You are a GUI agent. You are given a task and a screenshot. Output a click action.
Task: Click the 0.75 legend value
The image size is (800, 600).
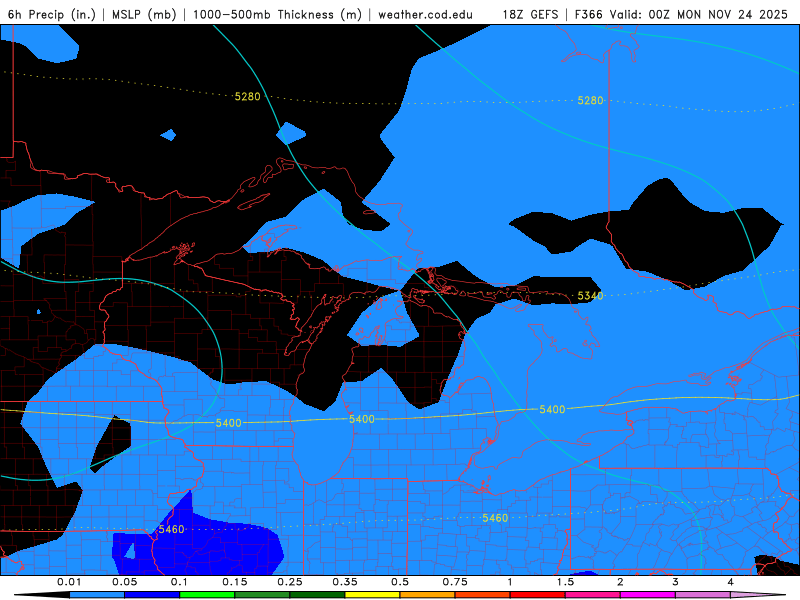pyautogui.click(x=455, y=582)
